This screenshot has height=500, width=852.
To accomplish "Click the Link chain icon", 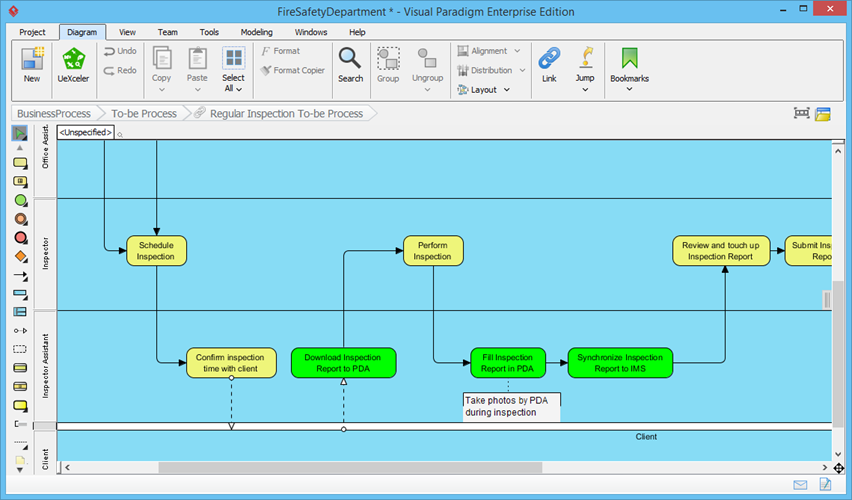I will [549, 63].
